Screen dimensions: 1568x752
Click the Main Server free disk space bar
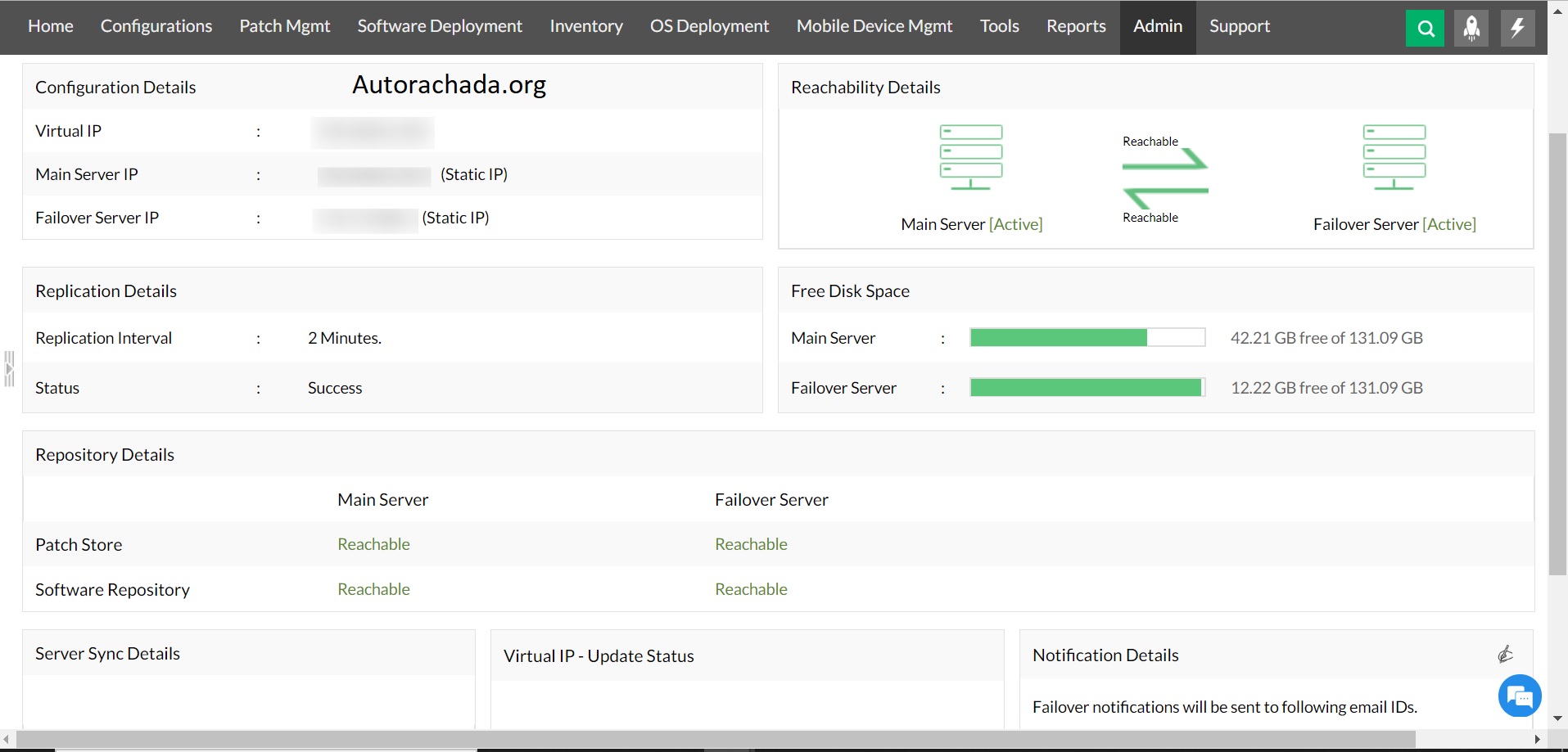point(1087,338)
